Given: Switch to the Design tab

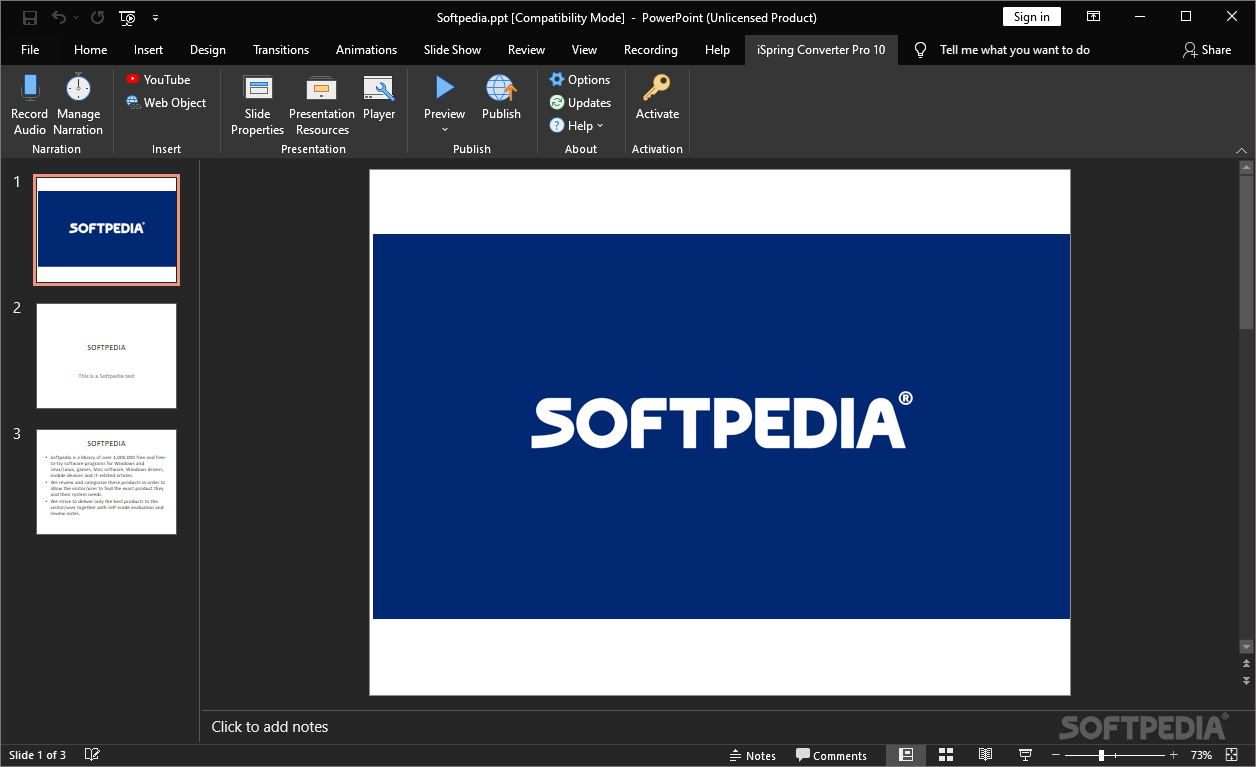Looking at the screenshot, I should (208, 50).
